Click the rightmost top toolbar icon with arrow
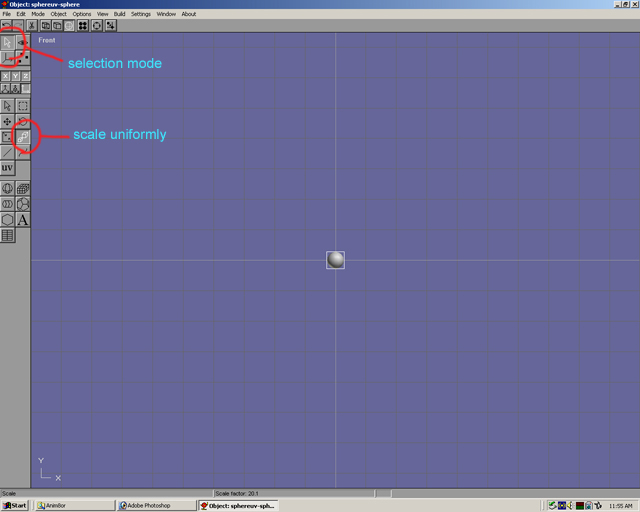This screenshot has width=640, height=512. 111,26
